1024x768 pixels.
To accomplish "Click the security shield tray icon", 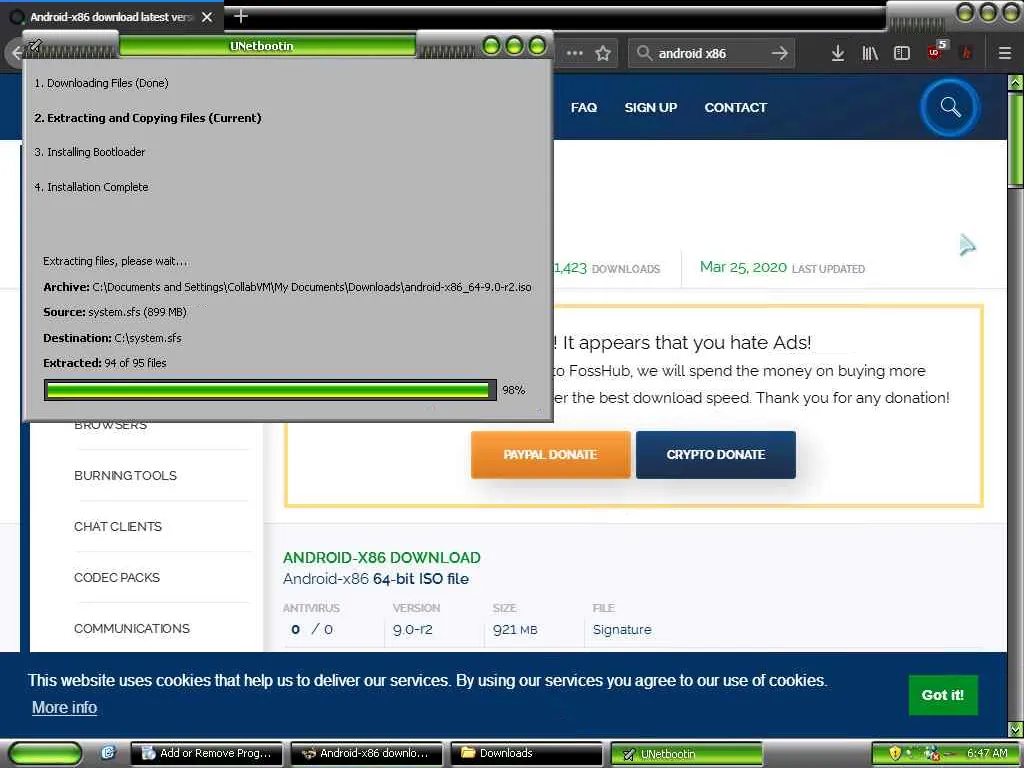I will pos(895,753).
